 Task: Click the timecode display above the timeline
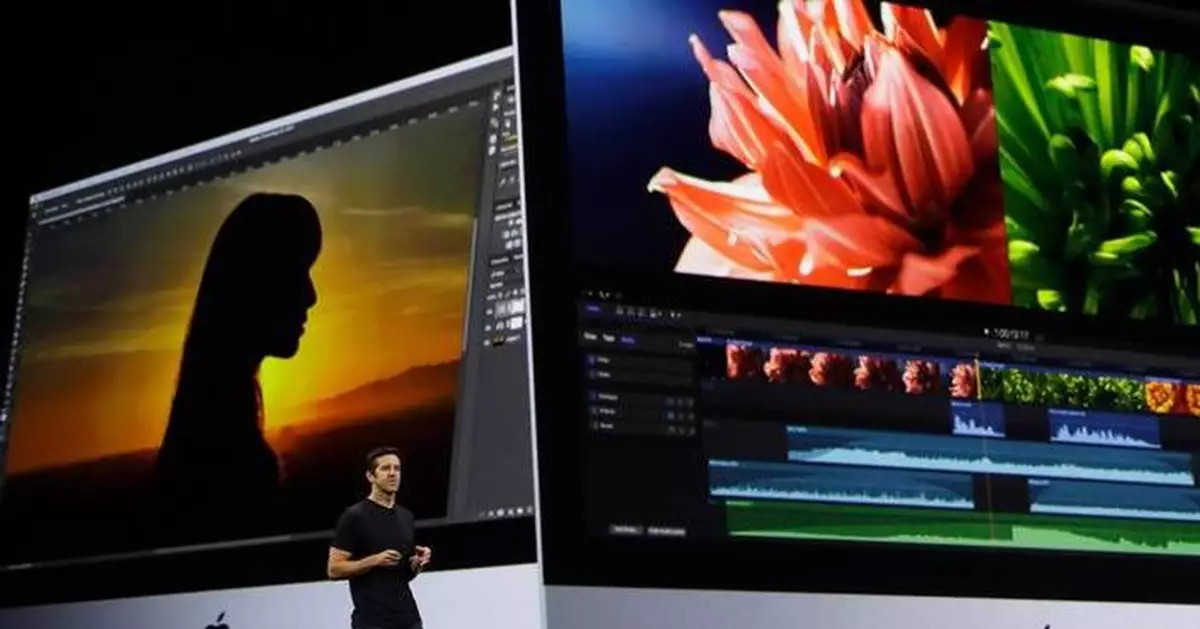coord(1011,334)
